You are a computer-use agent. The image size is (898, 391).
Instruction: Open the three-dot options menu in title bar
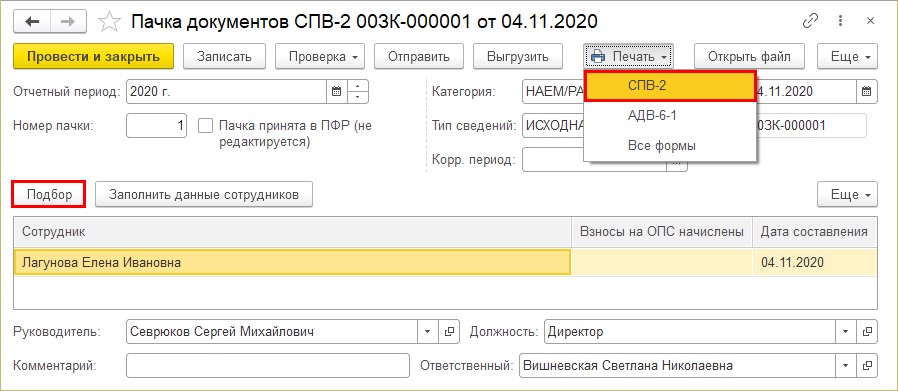point(841,21)
